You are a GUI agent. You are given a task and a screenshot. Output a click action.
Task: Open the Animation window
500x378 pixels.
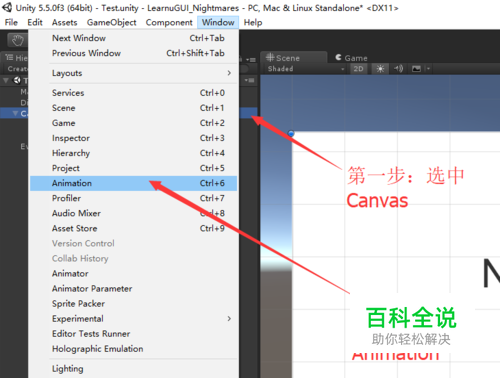click(133, 183)
